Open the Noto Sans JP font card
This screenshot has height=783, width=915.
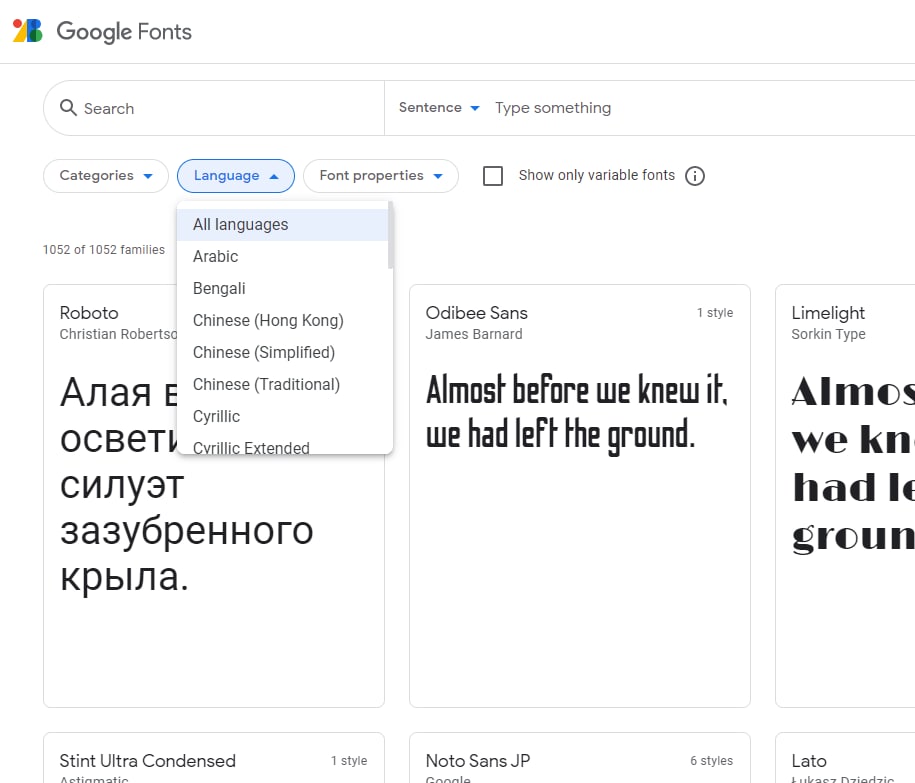(579, 758)
